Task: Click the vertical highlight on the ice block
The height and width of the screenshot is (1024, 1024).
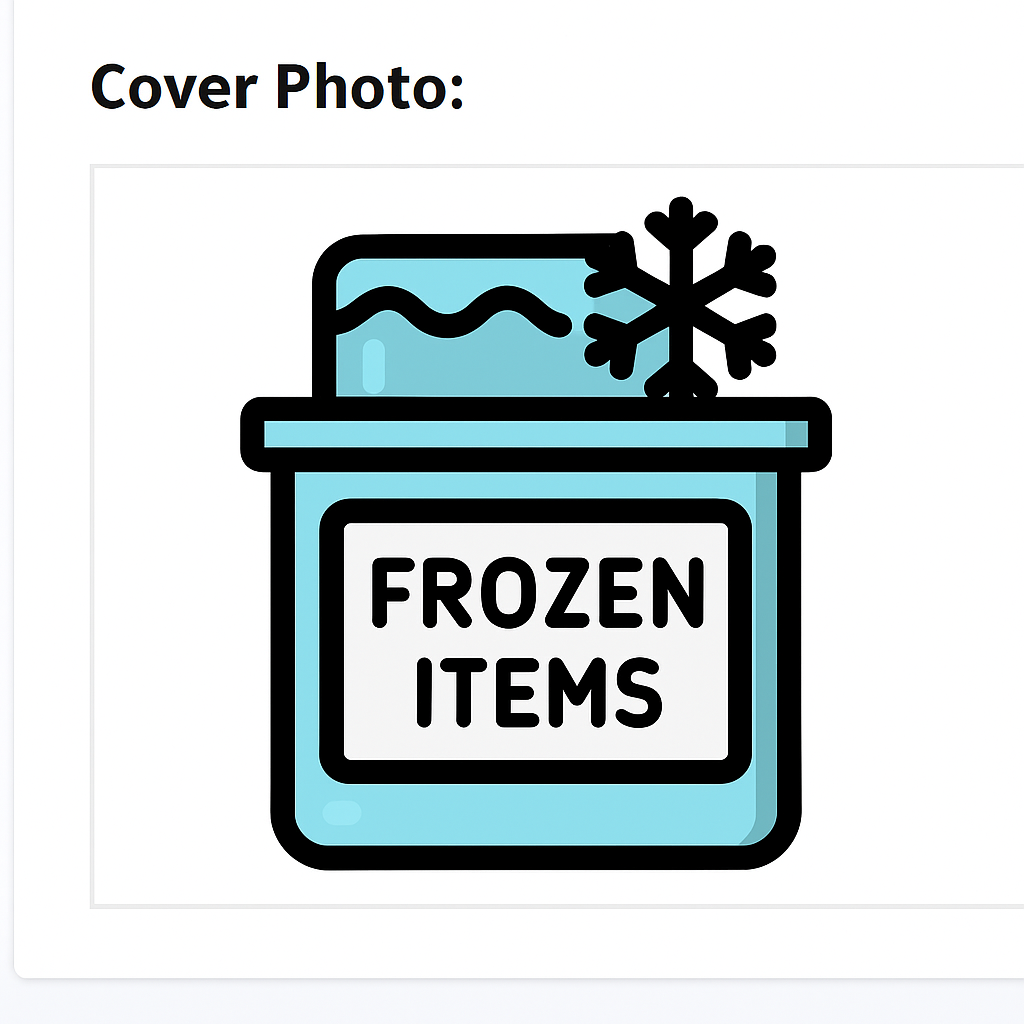Action: (374, 366)
